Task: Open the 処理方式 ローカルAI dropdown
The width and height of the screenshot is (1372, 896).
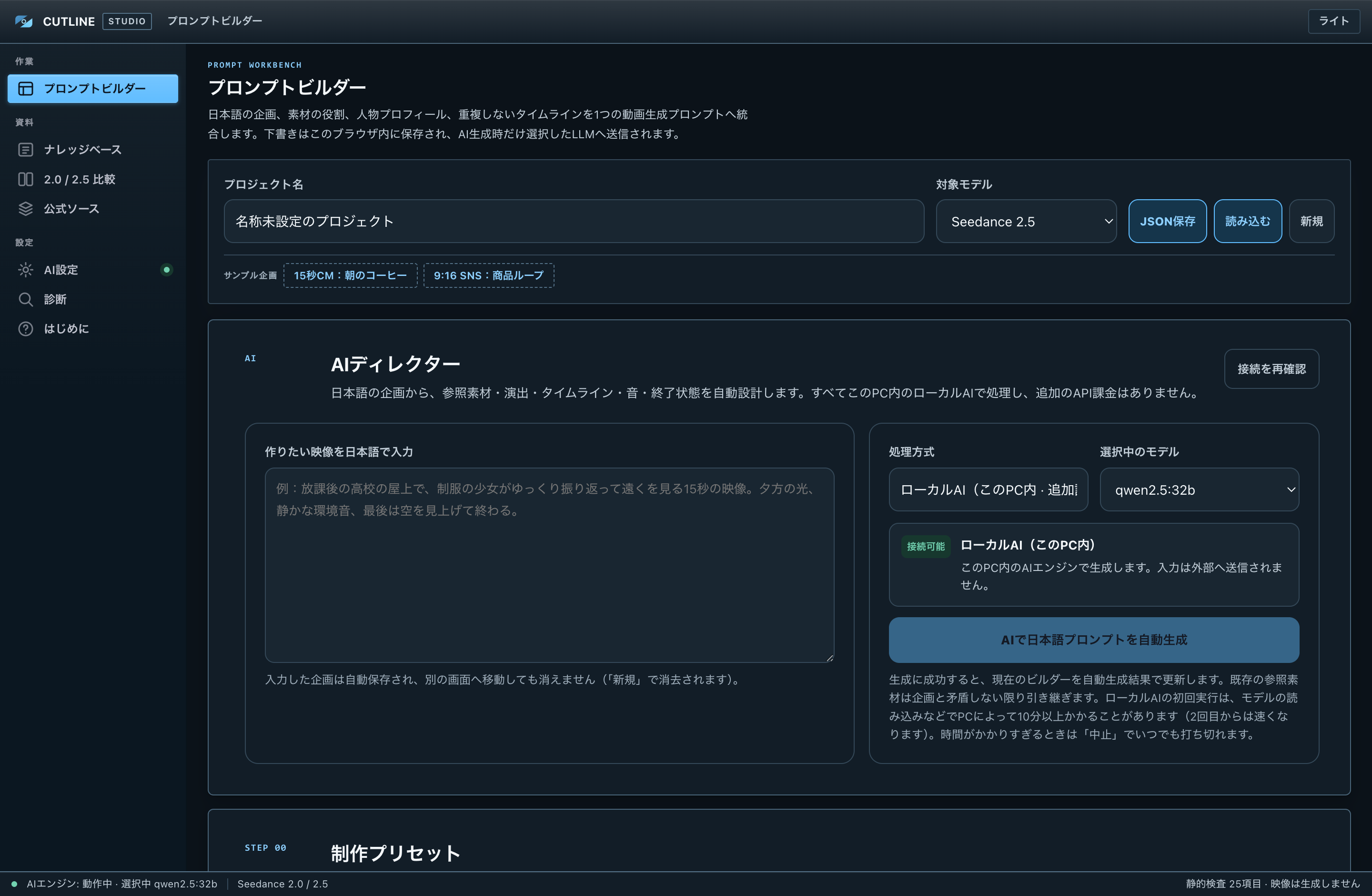Action: (x=988, y=489)
